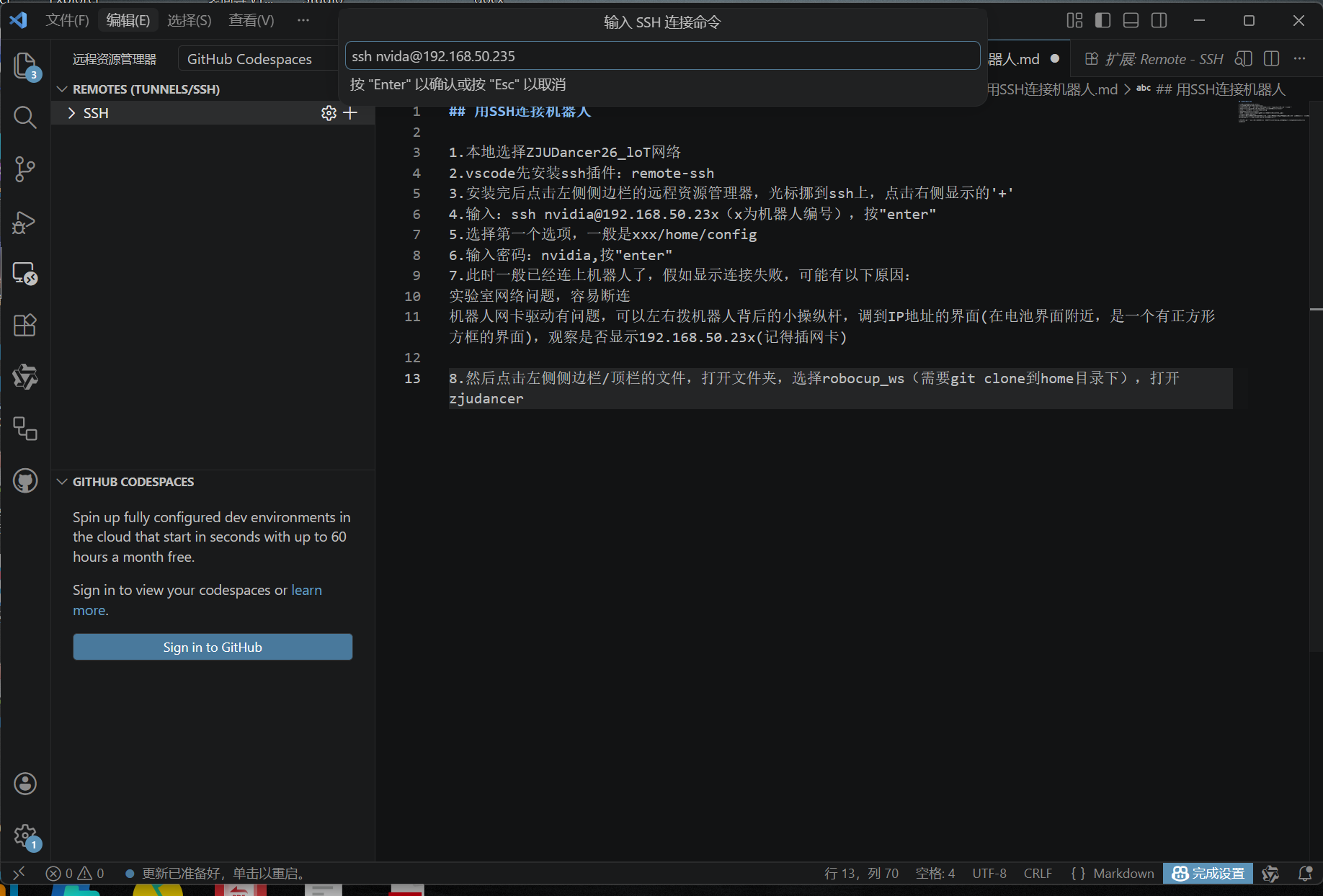Open the Explorer view in activity bar

click(x=25, y=65)
